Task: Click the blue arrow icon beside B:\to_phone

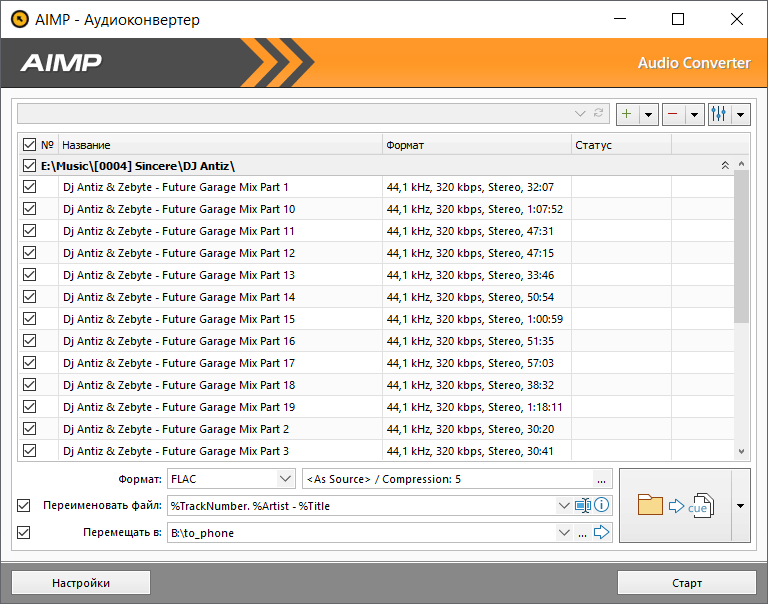Action: (x=601, y=533)
